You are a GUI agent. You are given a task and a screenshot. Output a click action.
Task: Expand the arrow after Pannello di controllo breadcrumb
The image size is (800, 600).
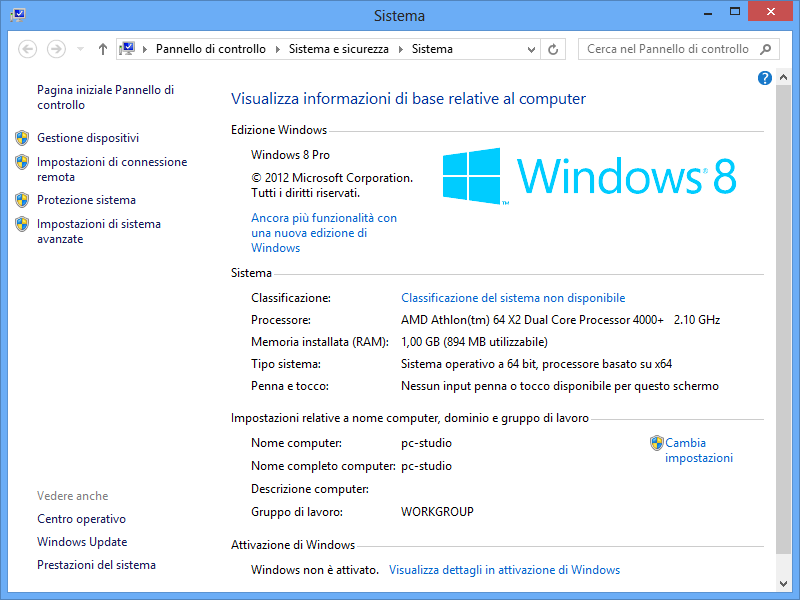(278, 49)
